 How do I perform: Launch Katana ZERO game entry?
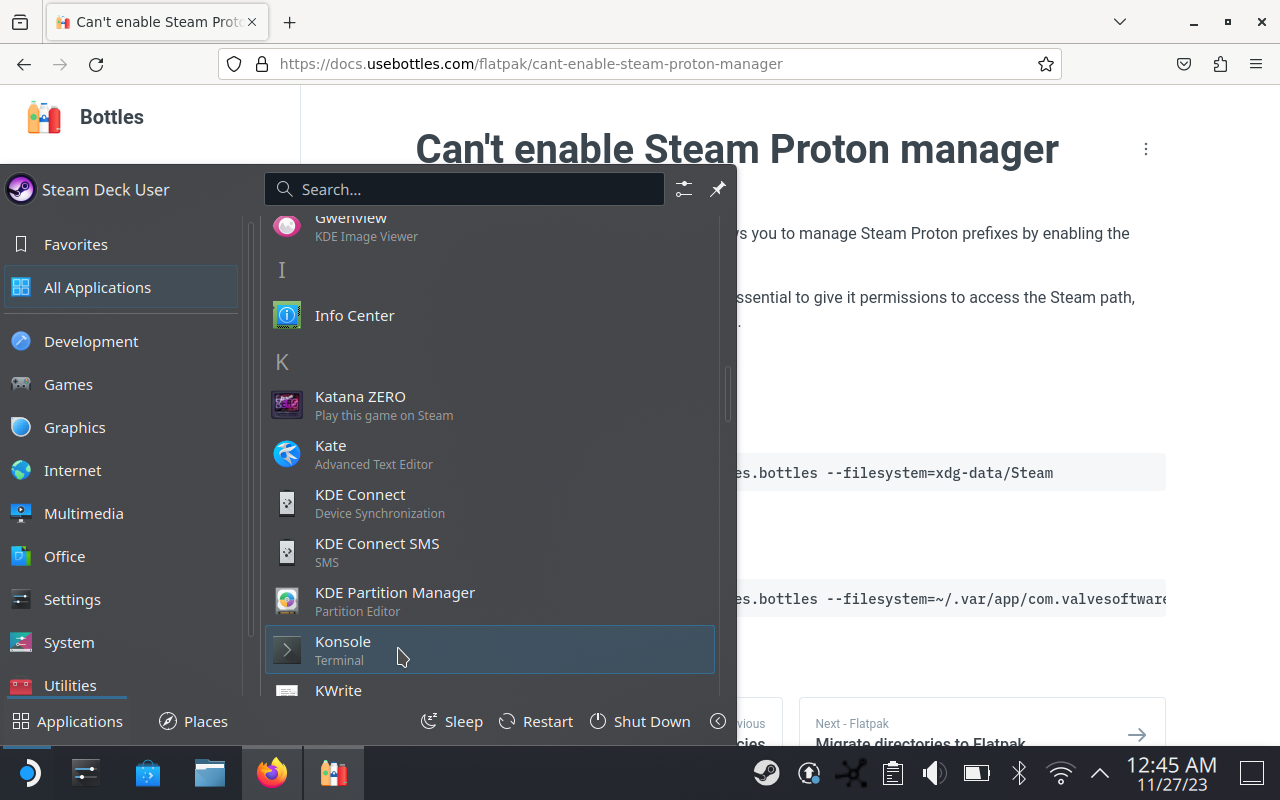point(490,405)
